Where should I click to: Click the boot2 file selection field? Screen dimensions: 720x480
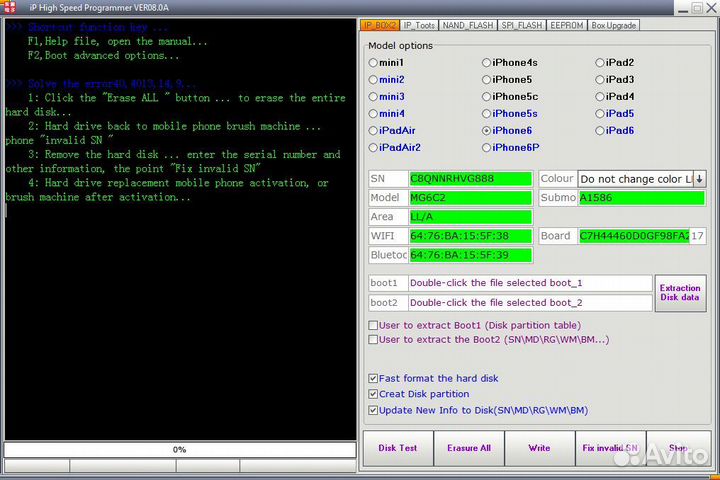pyautogui.click(x=530, y=303)
